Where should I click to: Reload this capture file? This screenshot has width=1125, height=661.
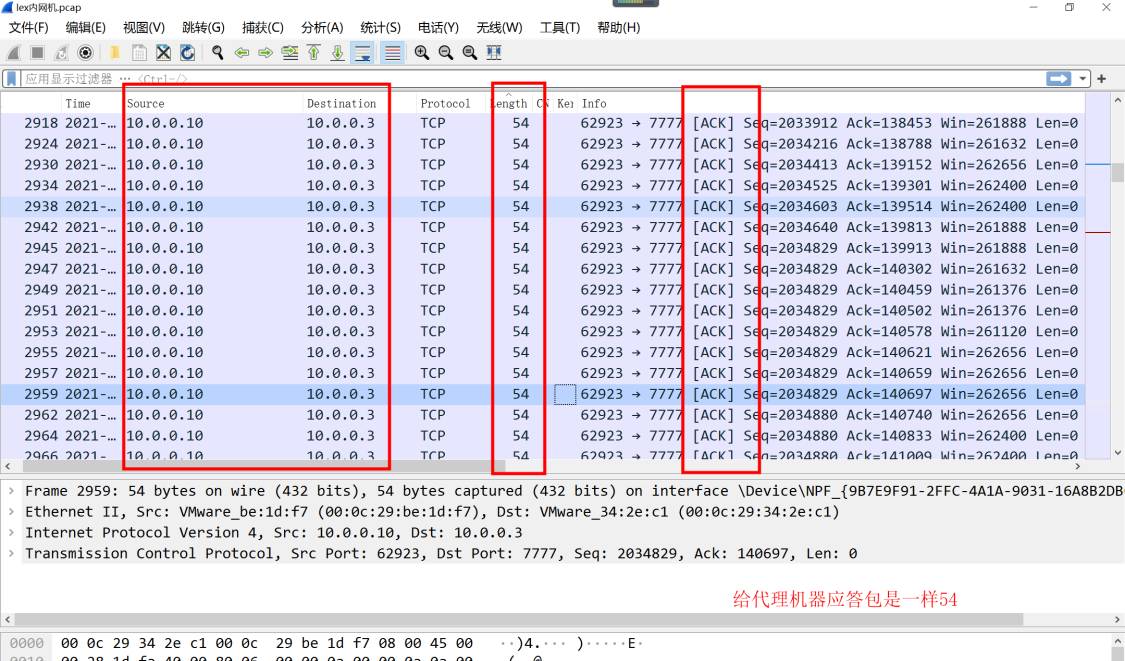point(187,52)
